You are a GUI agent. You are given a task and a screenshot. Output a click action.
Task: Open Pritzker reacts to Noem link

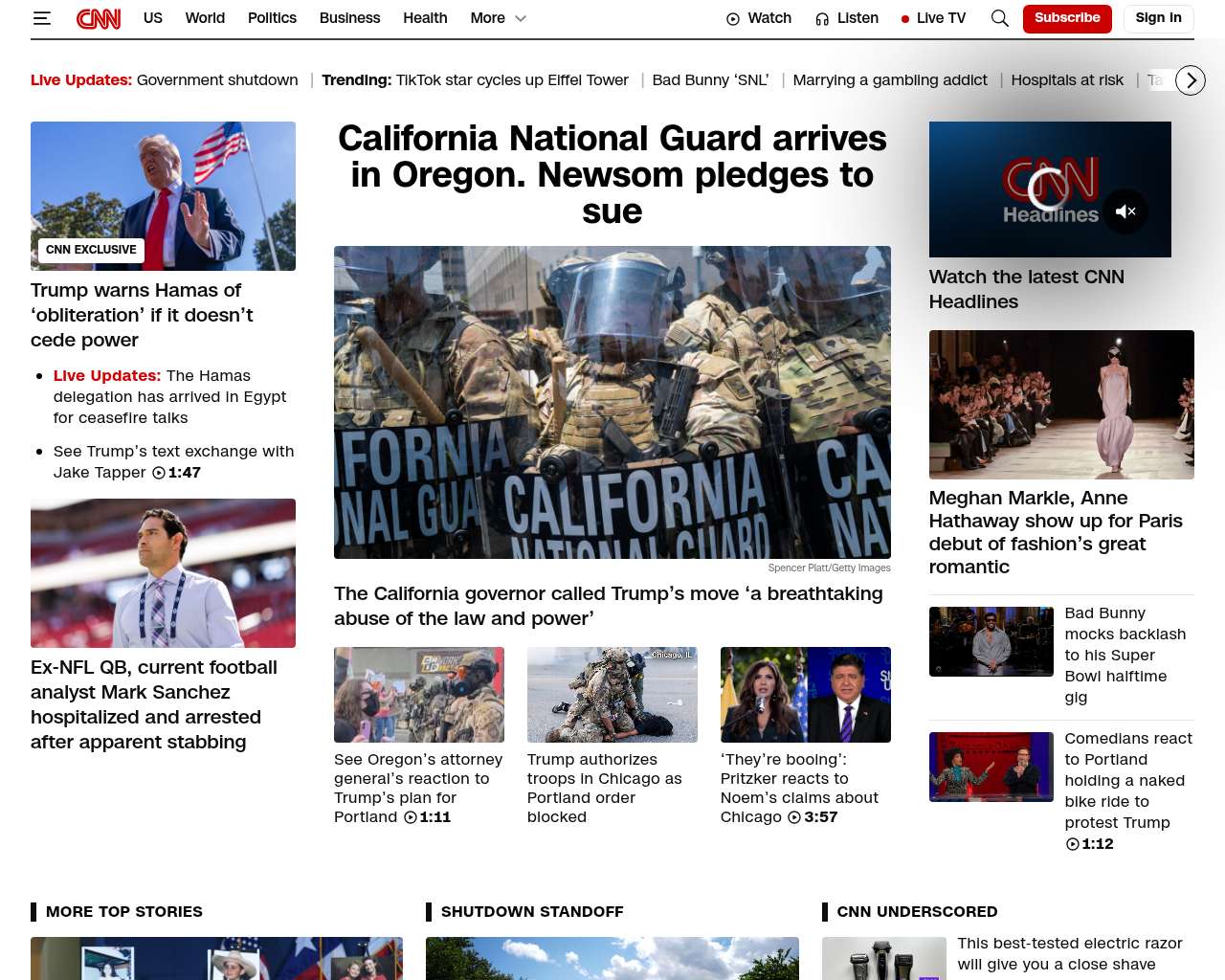pos(799,788)
